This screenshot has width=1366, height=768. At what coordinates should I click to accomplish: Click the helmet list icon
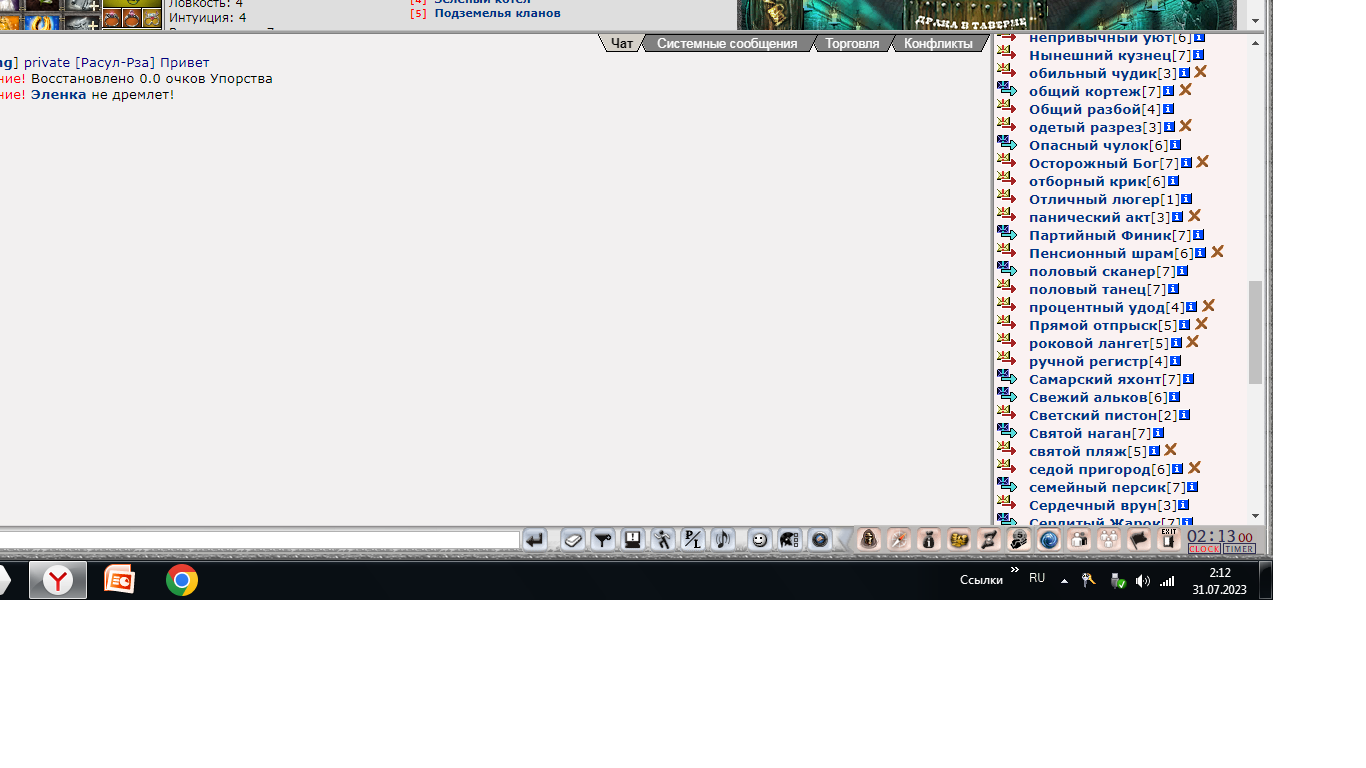point(789,540)
